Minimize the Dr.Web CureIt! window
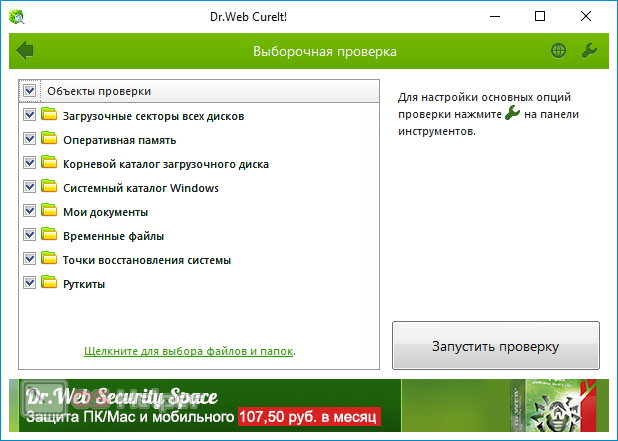 (x=495, y=17)
